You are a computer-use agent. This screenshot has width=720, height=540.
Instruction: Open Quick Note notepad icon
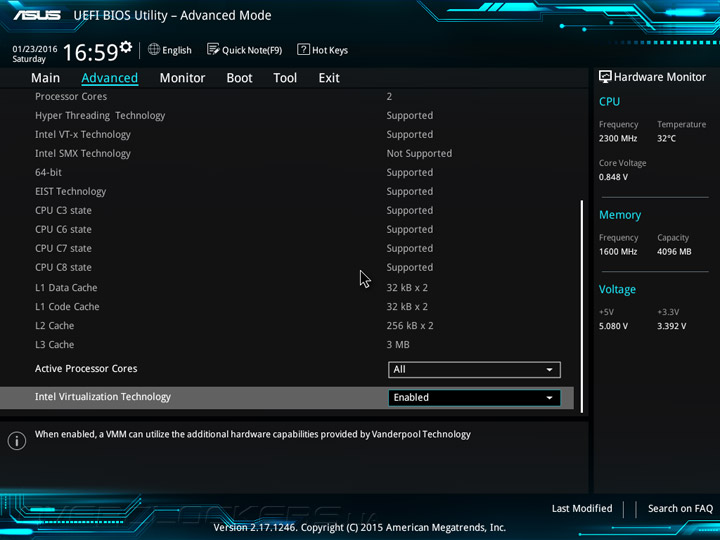point(213,50)
